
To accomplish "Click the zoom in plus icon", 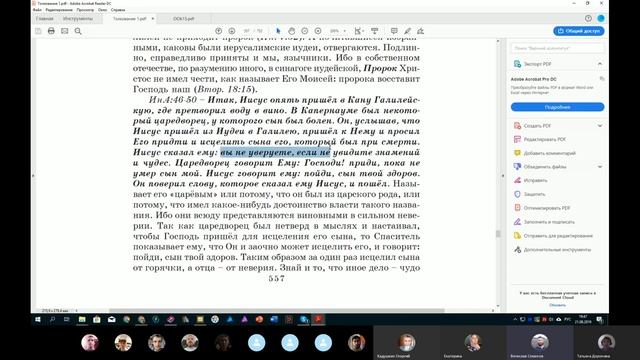I will coord(318,31).
